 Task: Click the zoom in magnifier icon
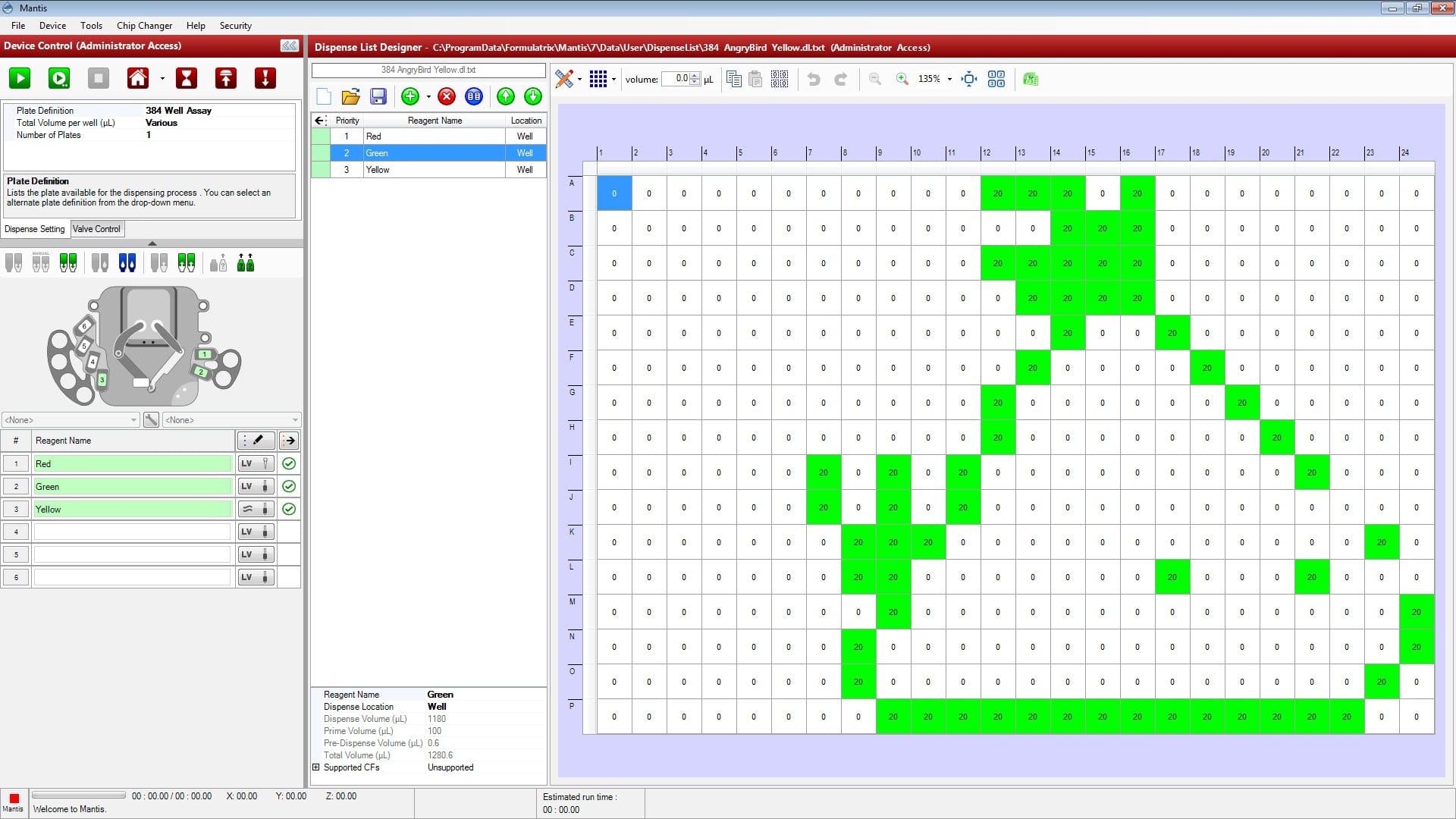point(902,79)
